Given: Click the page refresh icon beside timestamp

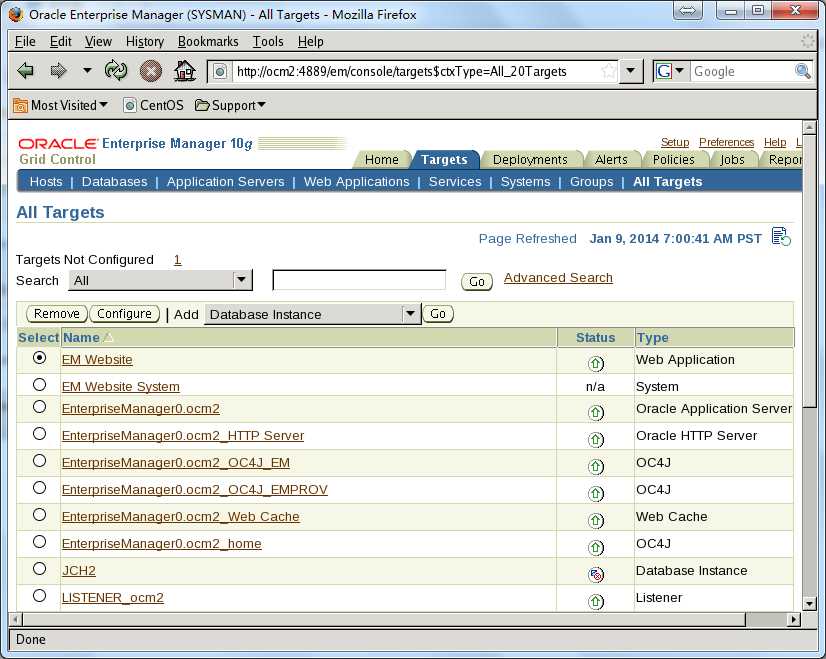Looking at the screenshot, I should 781,237.
